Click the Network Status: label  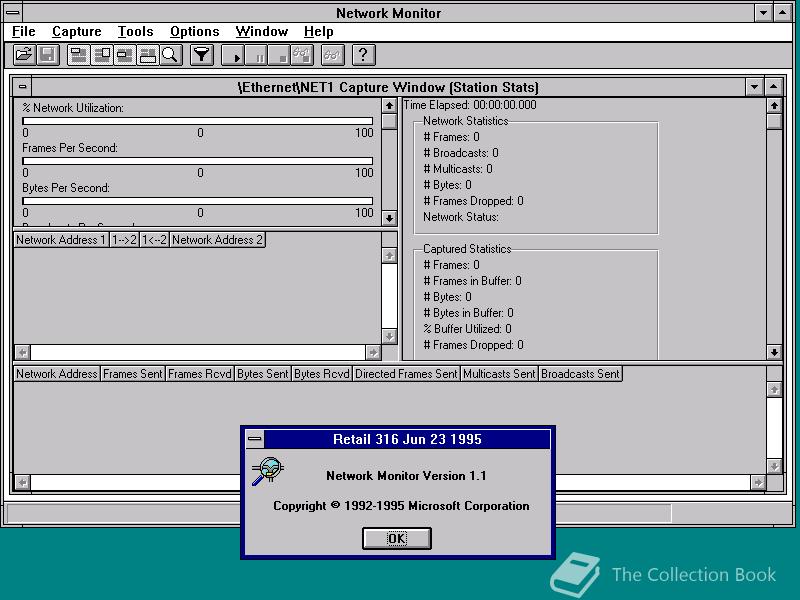point(461,217)
